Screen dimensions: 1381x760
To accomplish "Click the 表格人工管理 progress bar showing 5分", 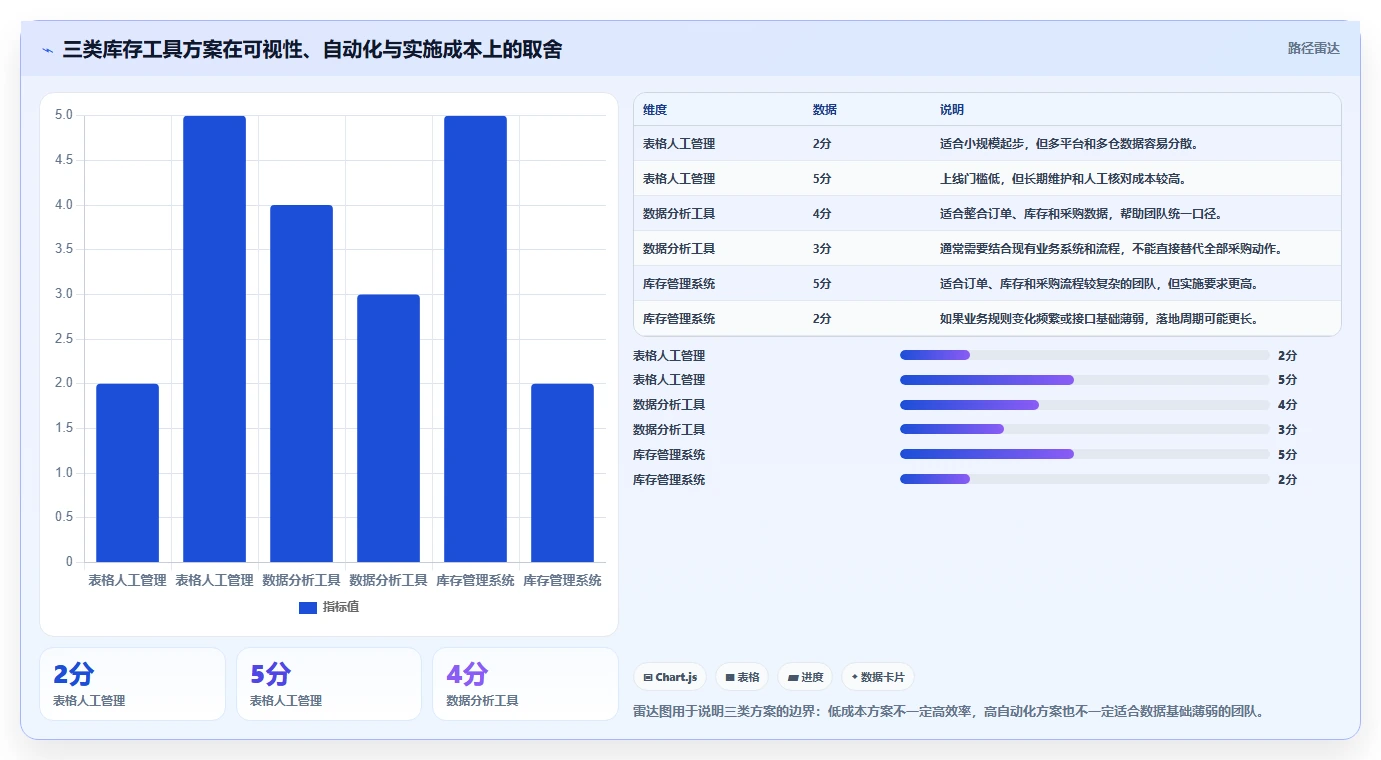I will (x=1085, y=380).
